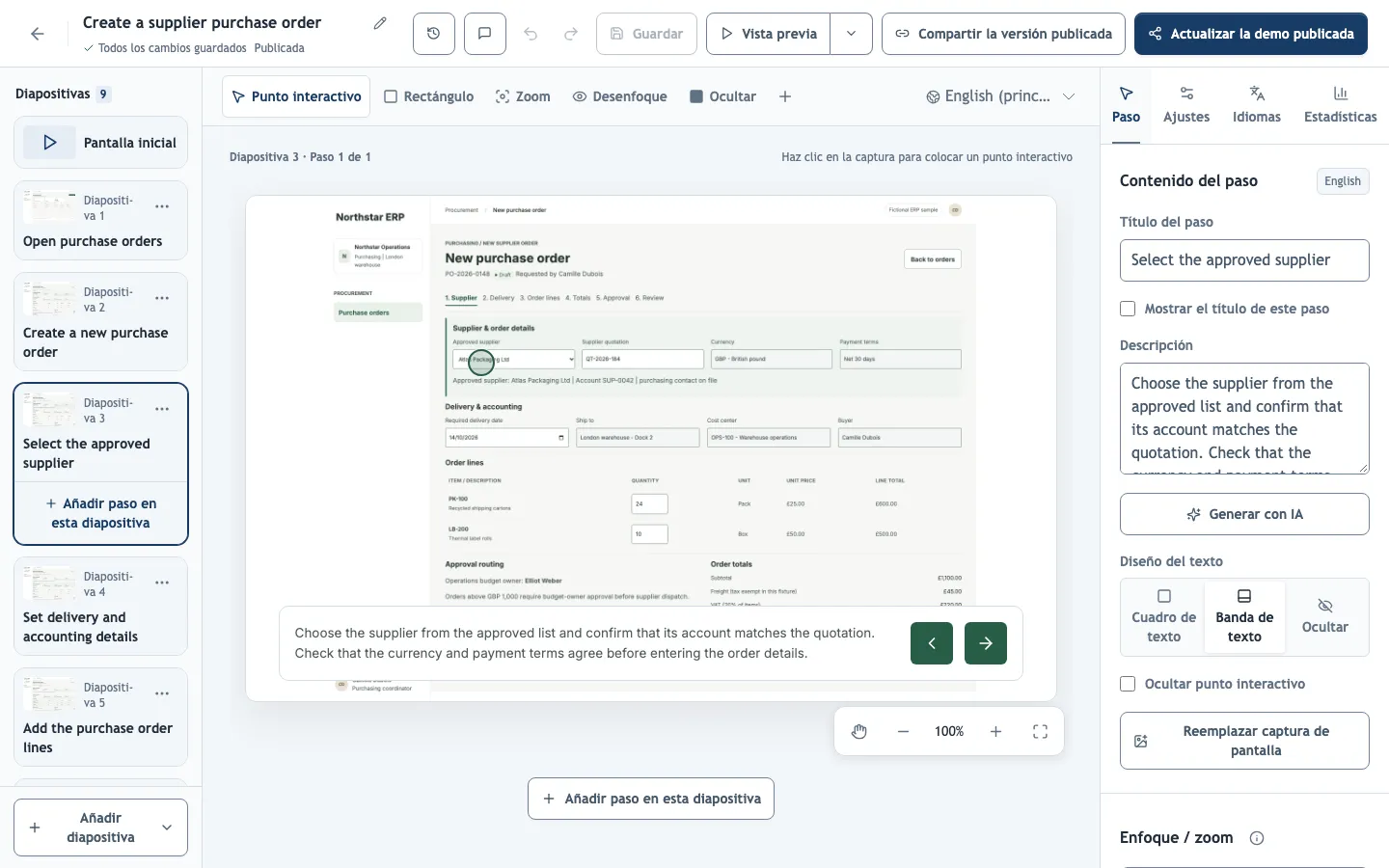The width and height of the screenshot is (1389, 868).
Task: Open Diapositiva 5 options menu
Action: coord(162,693)
